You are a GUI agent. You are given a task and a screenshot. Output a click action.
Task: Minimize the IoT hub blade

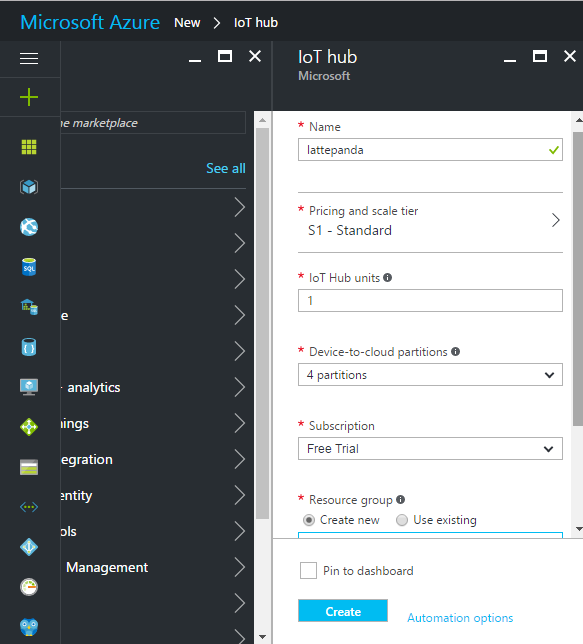point(510,60)
